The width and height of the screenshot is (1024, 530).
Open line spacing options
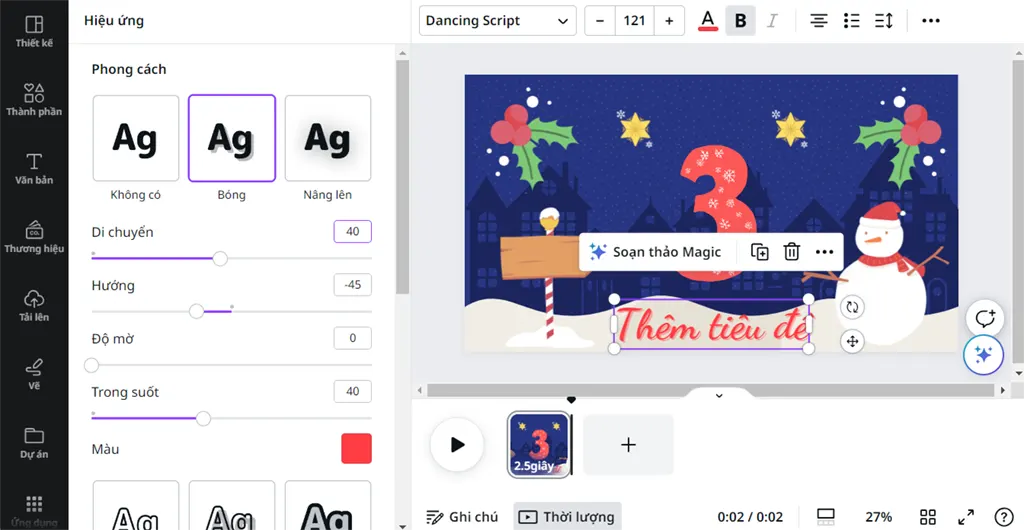(x=884, y=21)
